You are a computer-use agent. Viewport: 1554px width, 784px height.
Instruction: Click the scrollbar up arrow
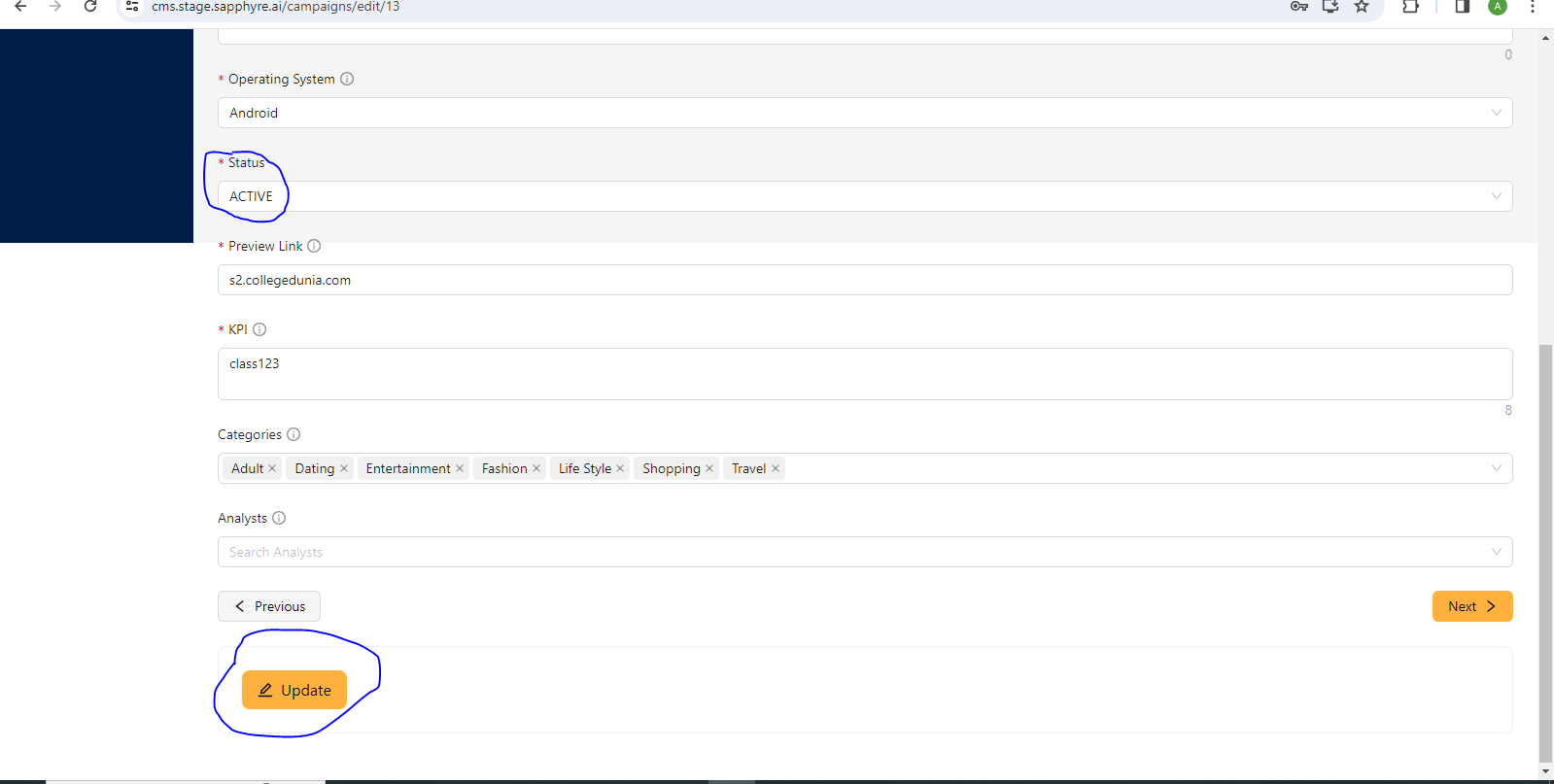point(1545,38)
